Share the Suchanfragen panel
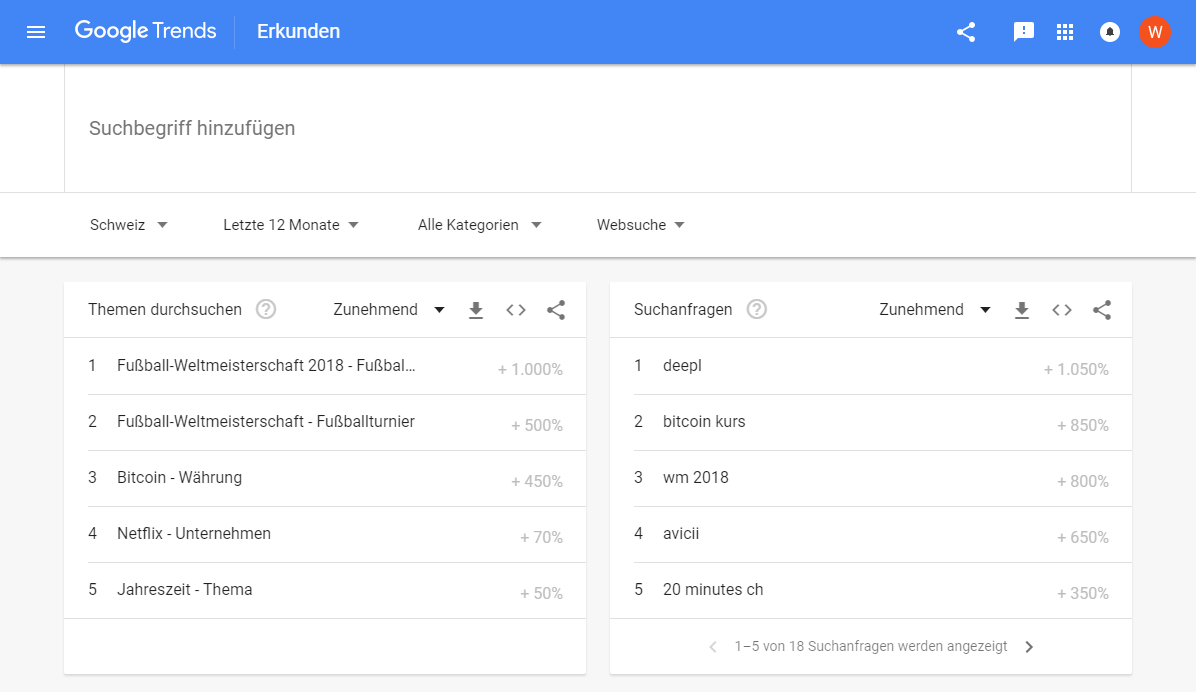 coord(1102,310)
